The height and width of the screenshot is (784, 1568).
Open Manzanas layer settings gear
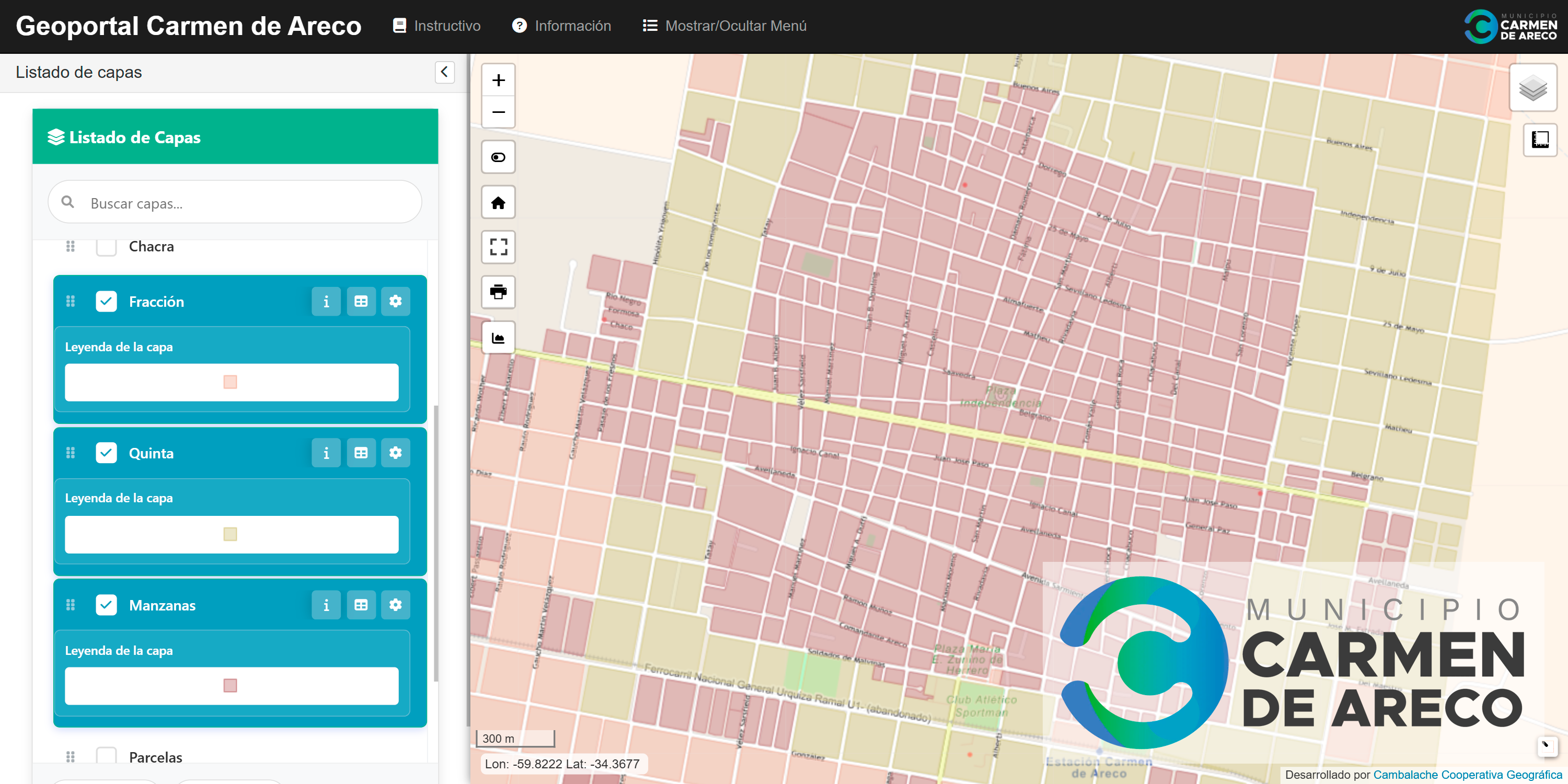395,605
